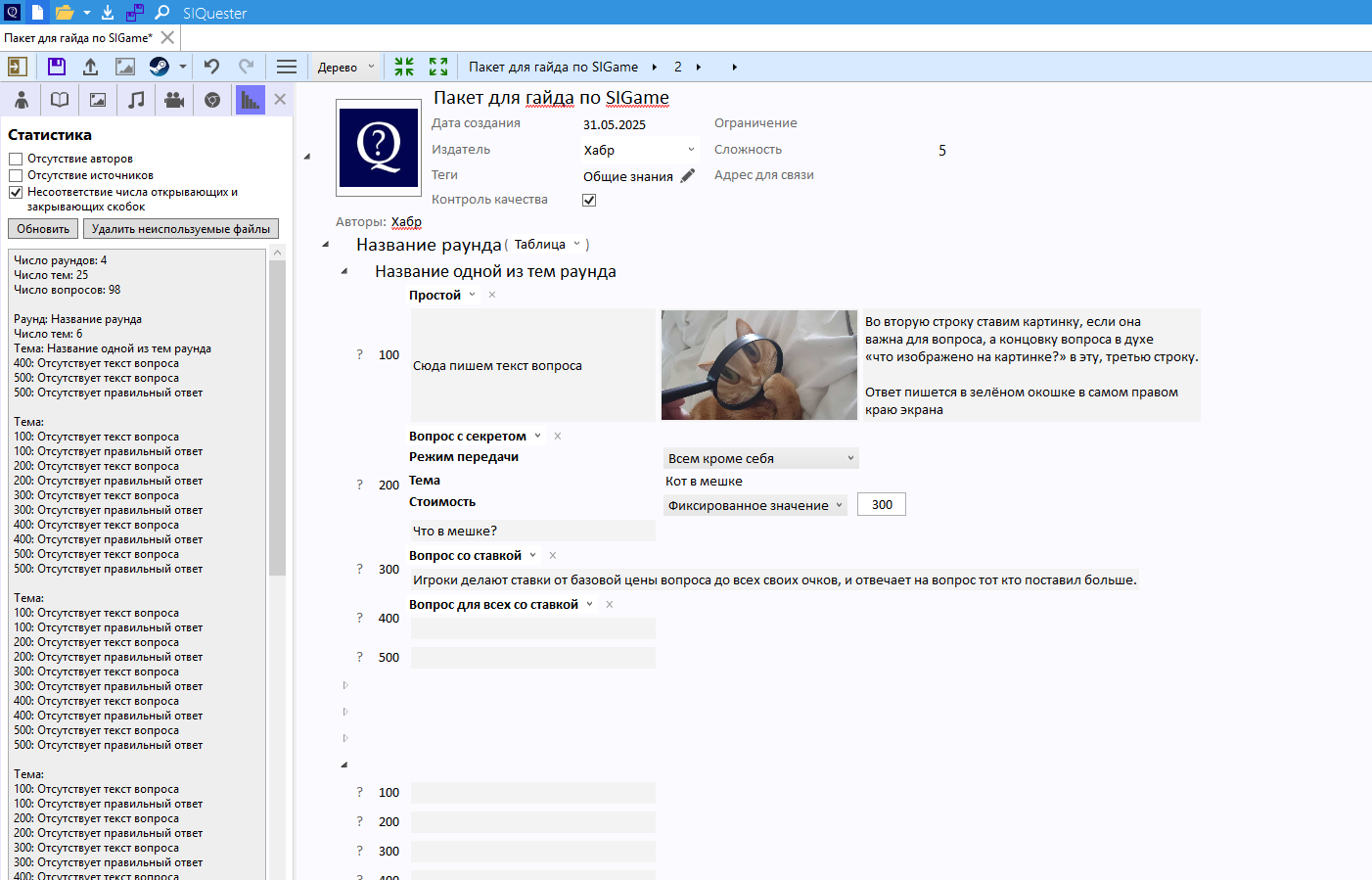
Task: Click the package logo thumbnail with Q
Action: (379, 148)
